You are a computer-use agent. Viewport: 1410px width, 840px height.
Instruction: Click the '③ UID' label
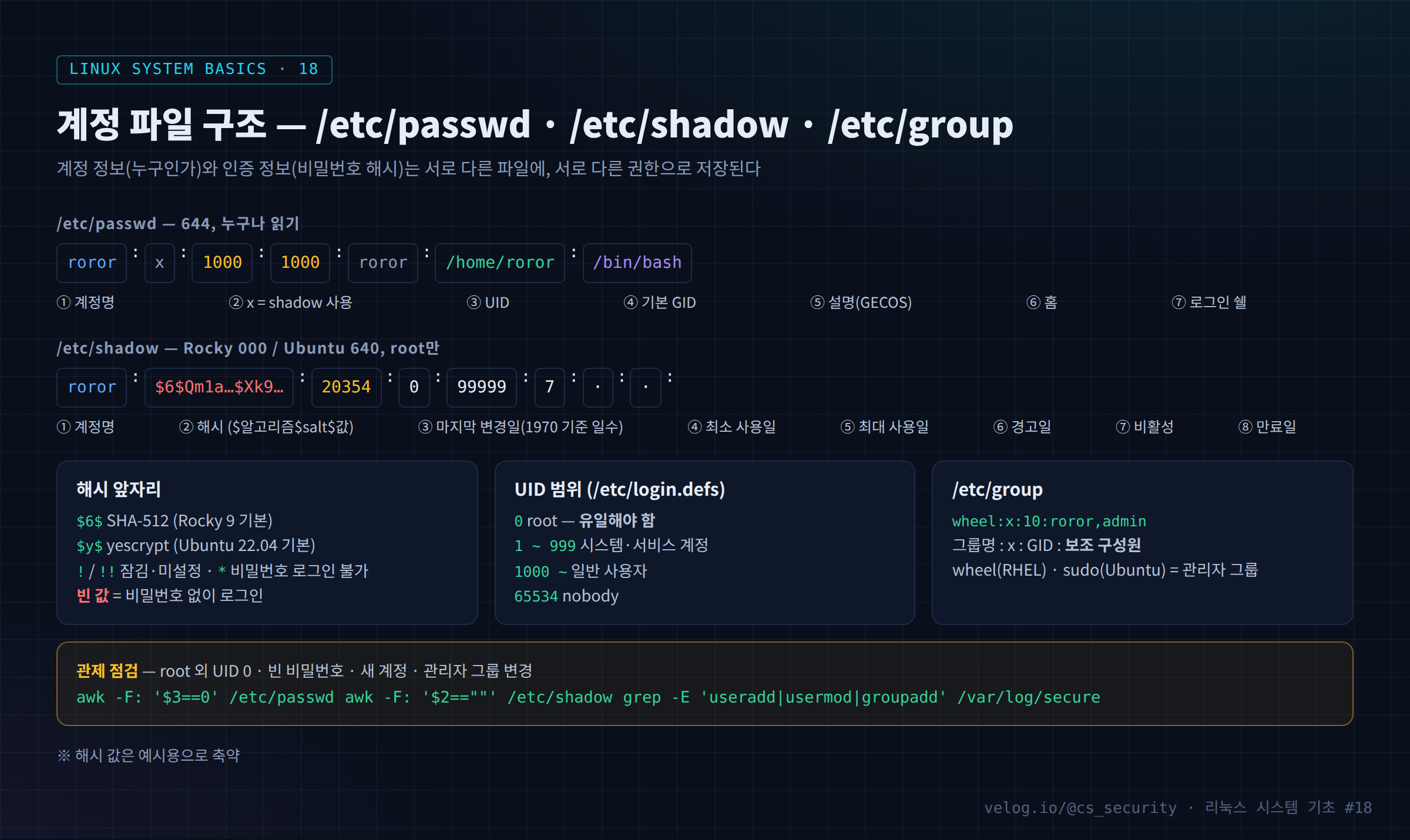[x=488, y=303]
